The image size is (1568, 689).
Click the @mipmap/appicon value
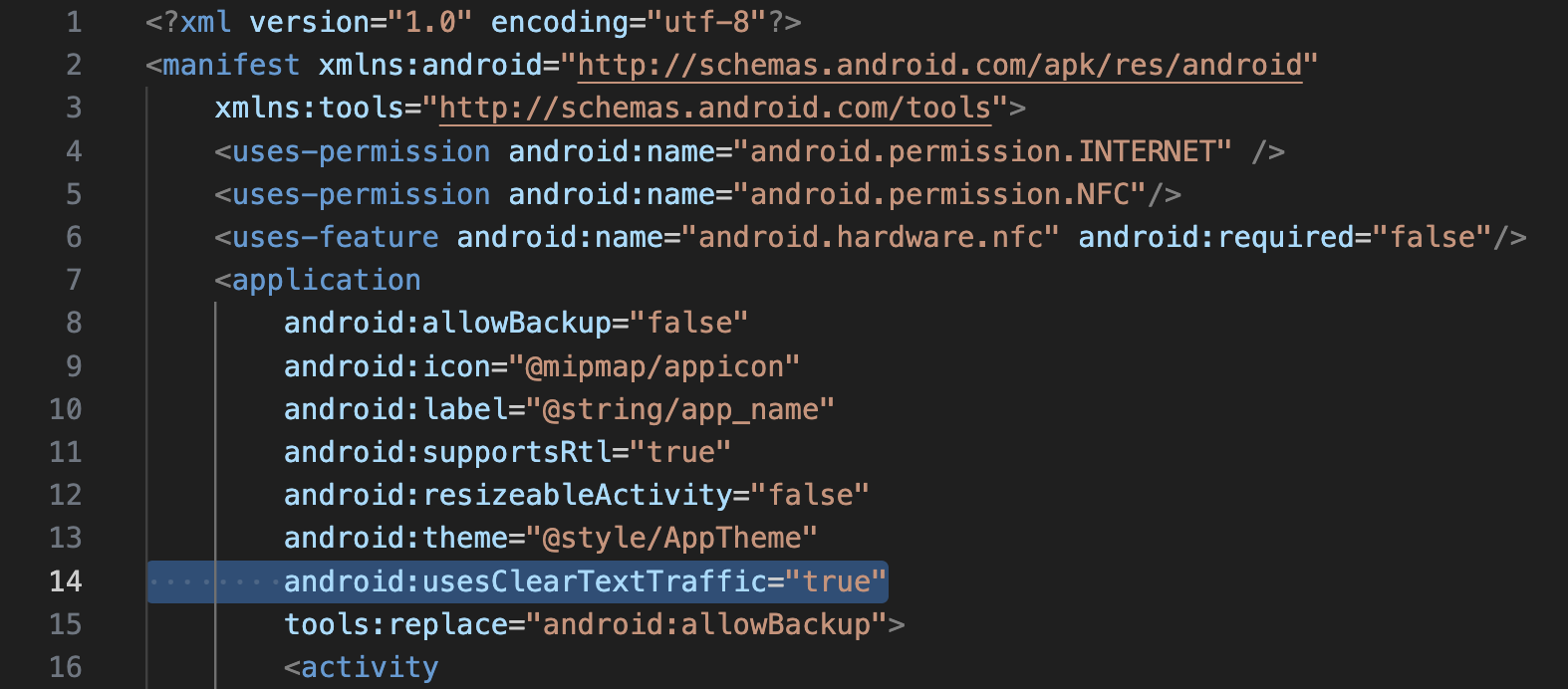point(661,366)
